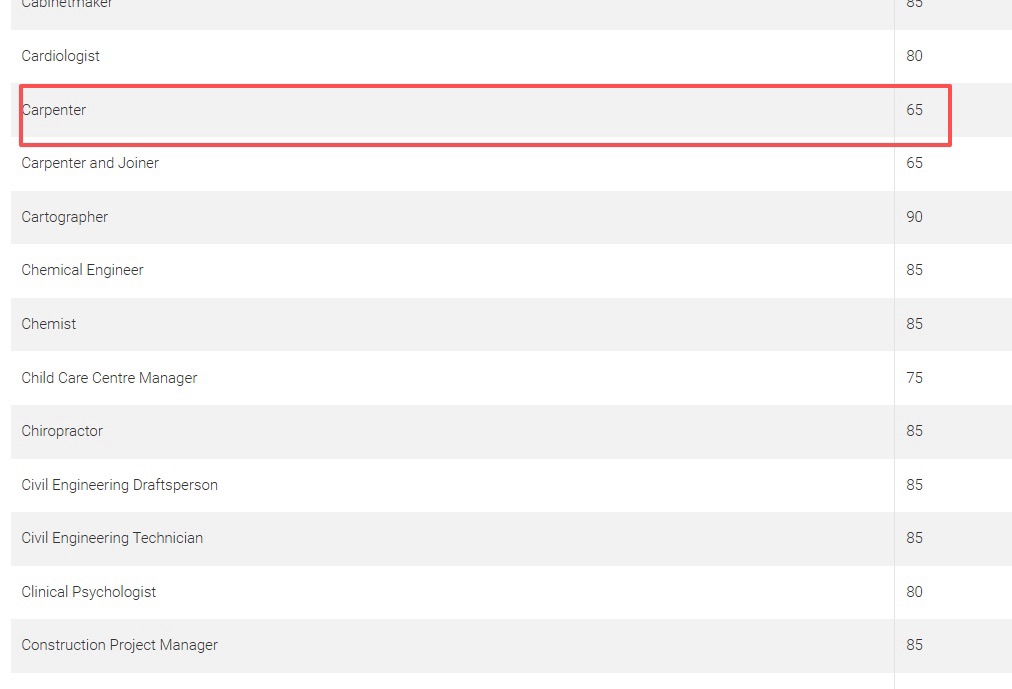
Task: Click the 85 value for Civil Engineering Technician
Action: (x=914, y=538)
